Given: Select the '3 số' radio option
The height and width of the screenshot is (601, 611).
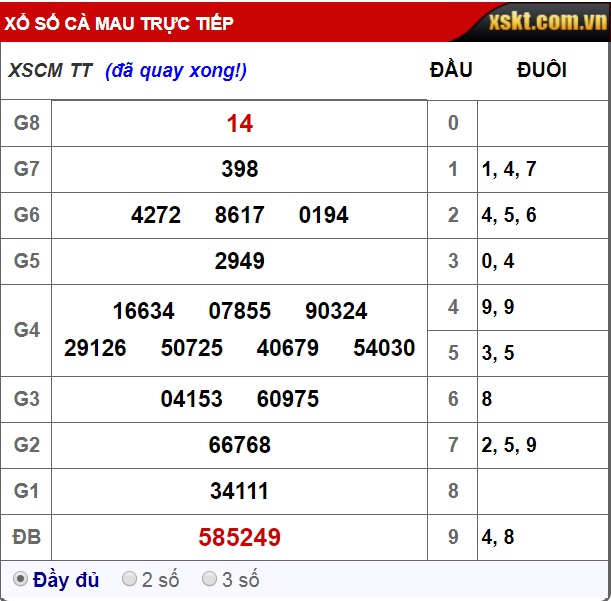Looking at the screenshot, I should (210, 579).
